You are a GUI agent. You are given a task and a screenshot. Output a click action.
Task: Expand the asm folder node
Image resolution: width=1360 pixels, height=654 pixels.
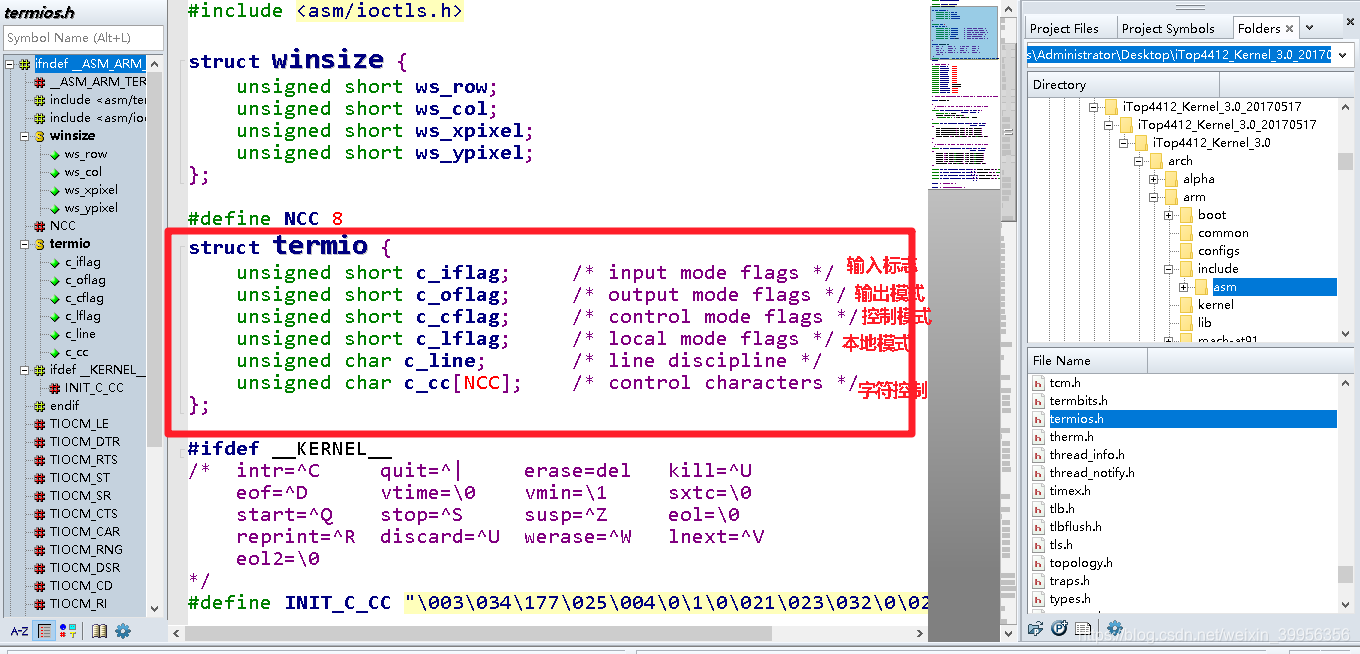(1183, 287)
